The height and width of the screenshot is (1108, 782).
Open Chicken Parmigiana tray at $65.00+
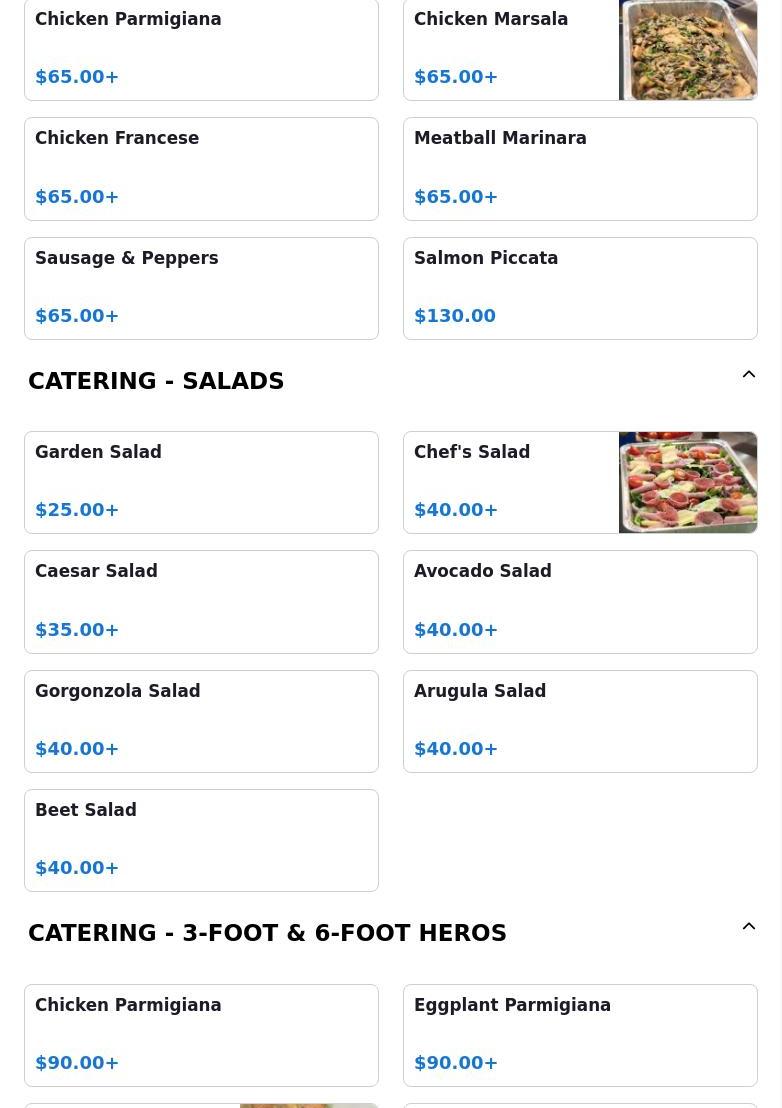pyautogui.click(x=201, y=49)
